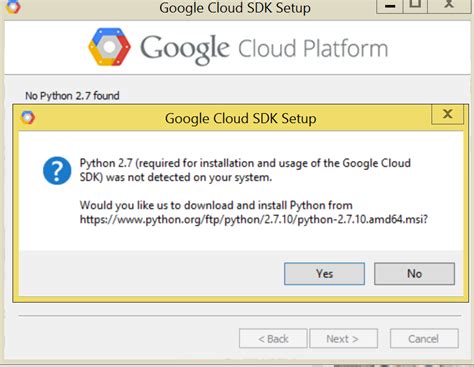
Task: Click the disabled Next button
Action: click(x=344, y=339)
